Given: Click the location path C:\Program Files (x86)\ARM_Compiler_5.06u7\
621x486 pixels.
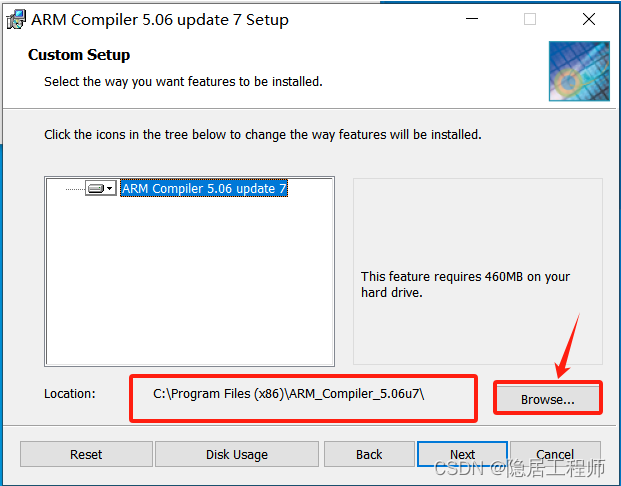Looking at the screenshot, I should [x=288, y=394].
